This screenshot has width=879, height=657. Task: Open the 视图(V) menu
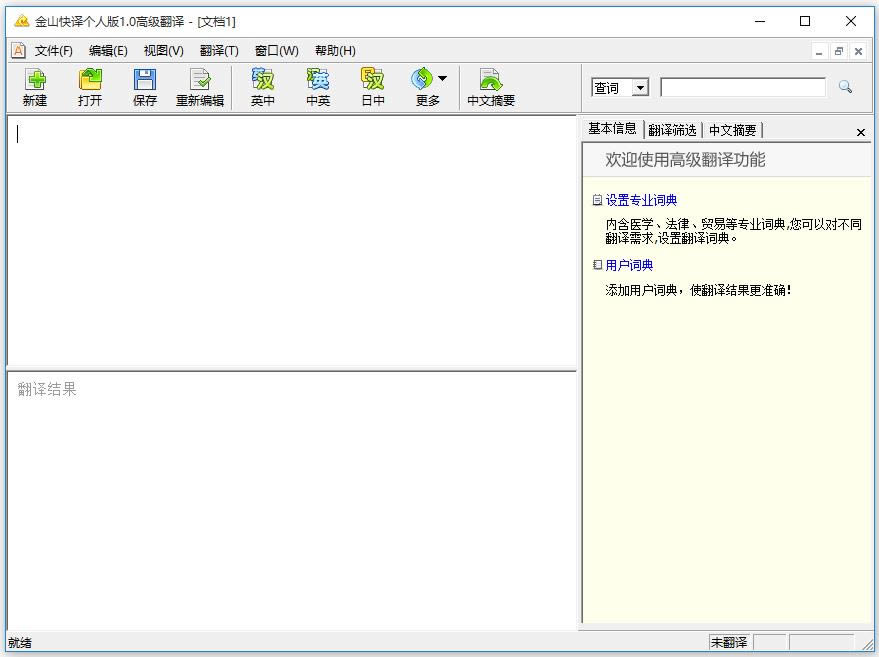(164, 51)
